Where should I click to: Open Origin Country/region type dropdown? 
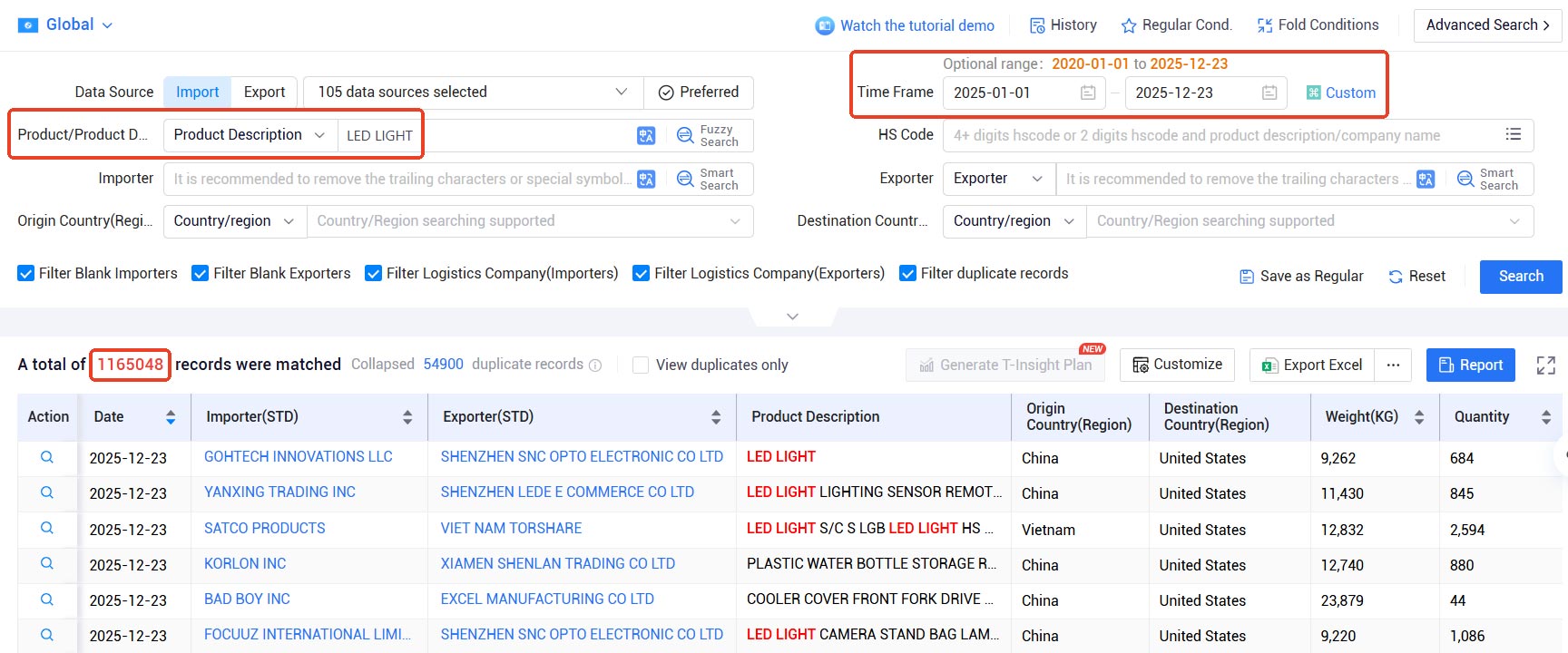234,221
